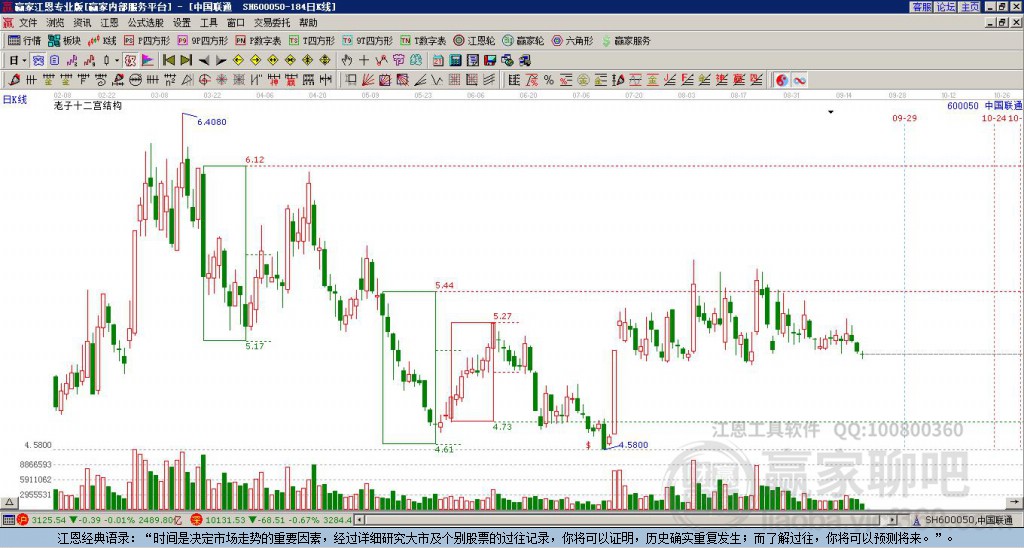Select the crosshair cursor tool
Screen dimensions: 1024x548
(364, 60)
